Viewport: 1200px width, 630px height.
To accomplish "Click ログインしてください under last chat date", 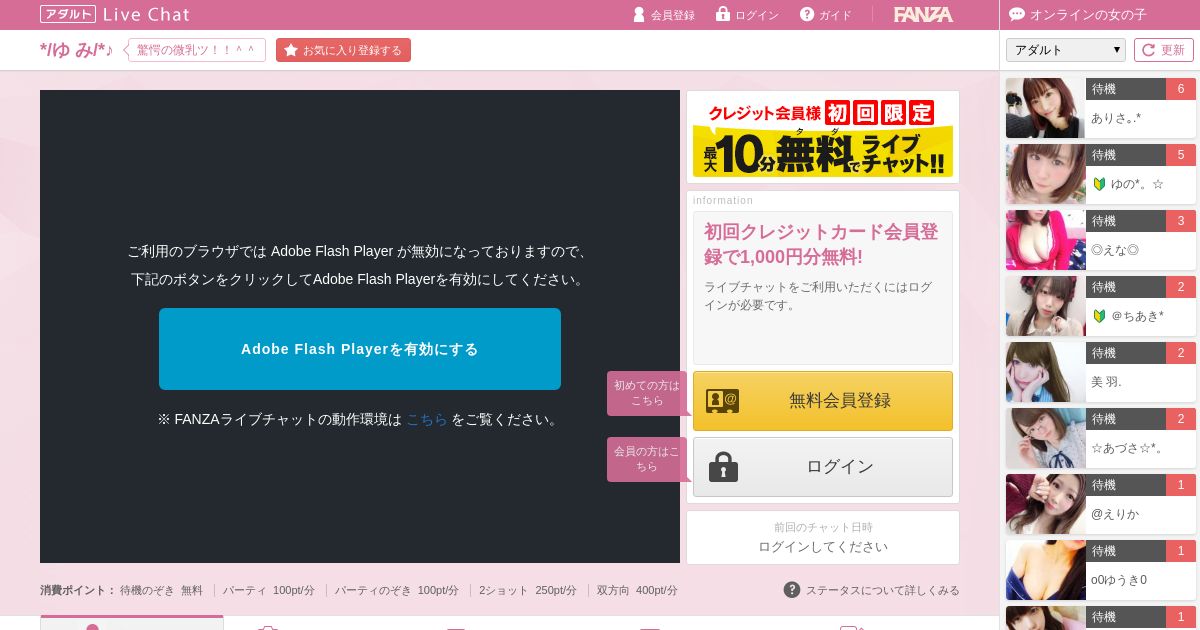I will (823, 547).
